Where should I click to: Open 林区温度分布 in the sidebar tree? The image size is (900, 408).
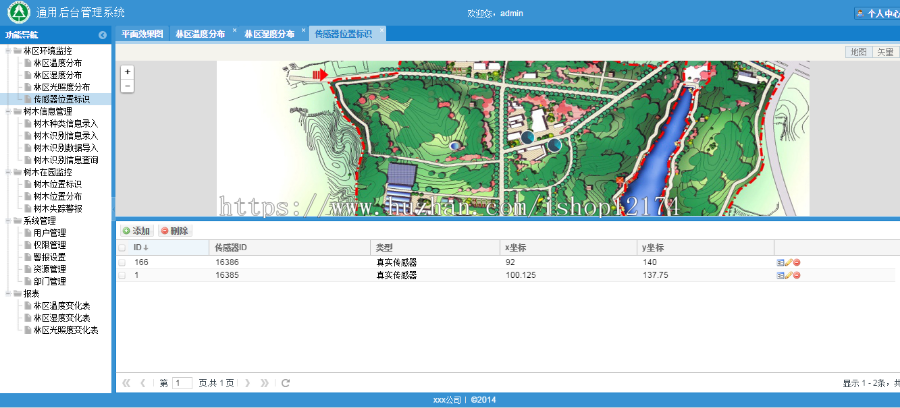57,63
